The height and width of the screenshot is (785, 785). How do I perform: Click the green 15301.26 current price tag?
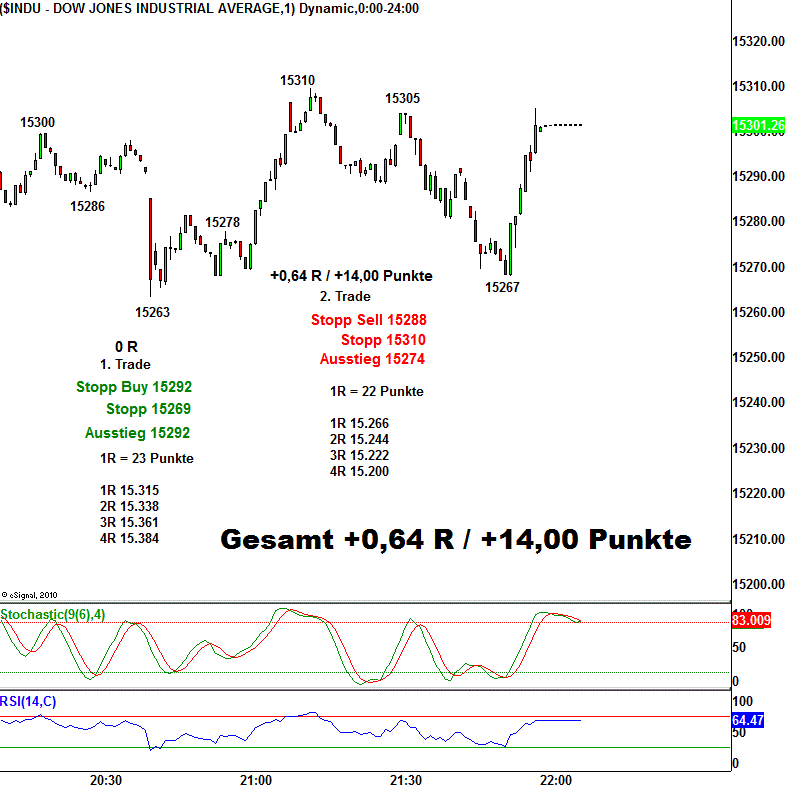[757, 126]
